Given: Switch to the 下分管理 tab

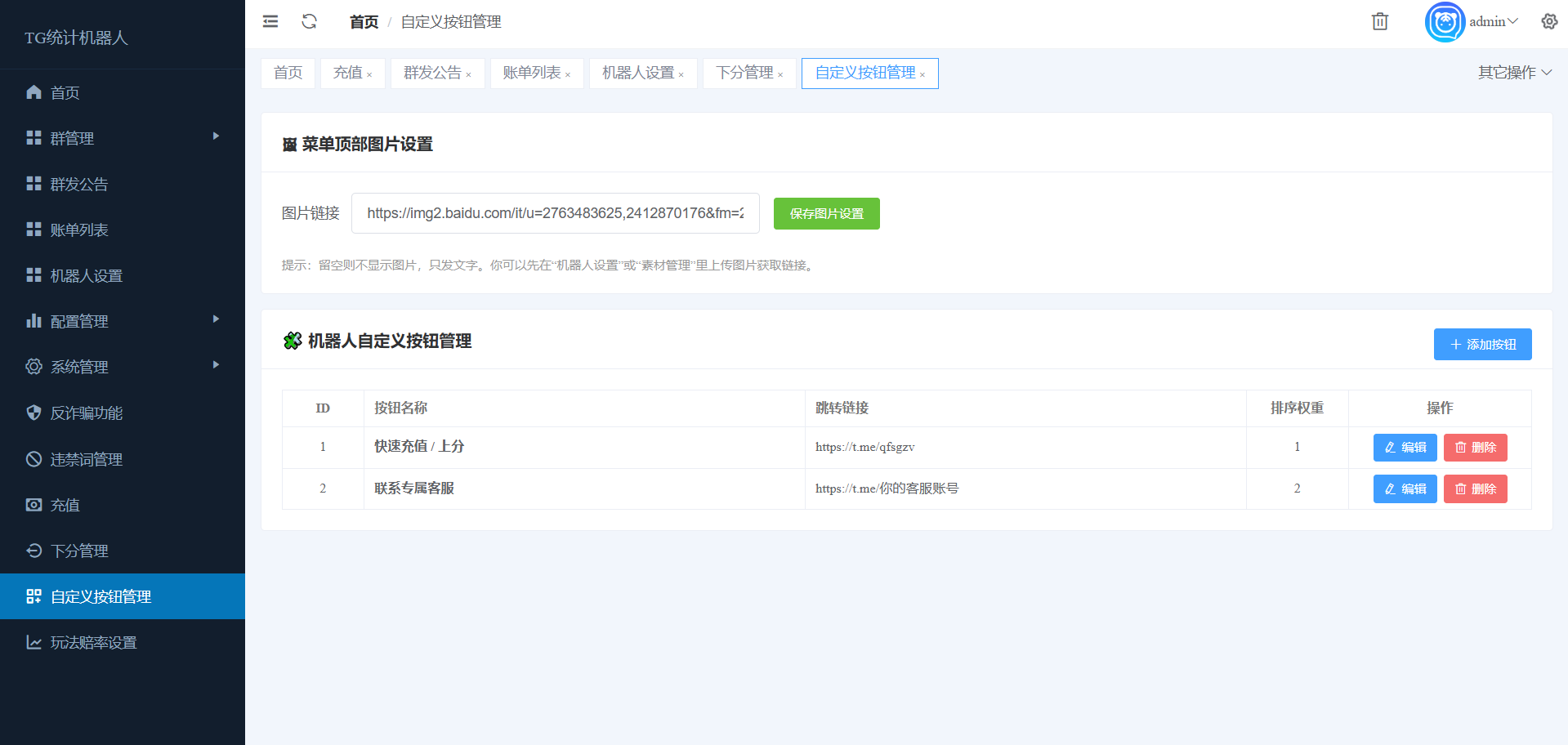Looking at the screenshot, I should click(x=744, y=74).
